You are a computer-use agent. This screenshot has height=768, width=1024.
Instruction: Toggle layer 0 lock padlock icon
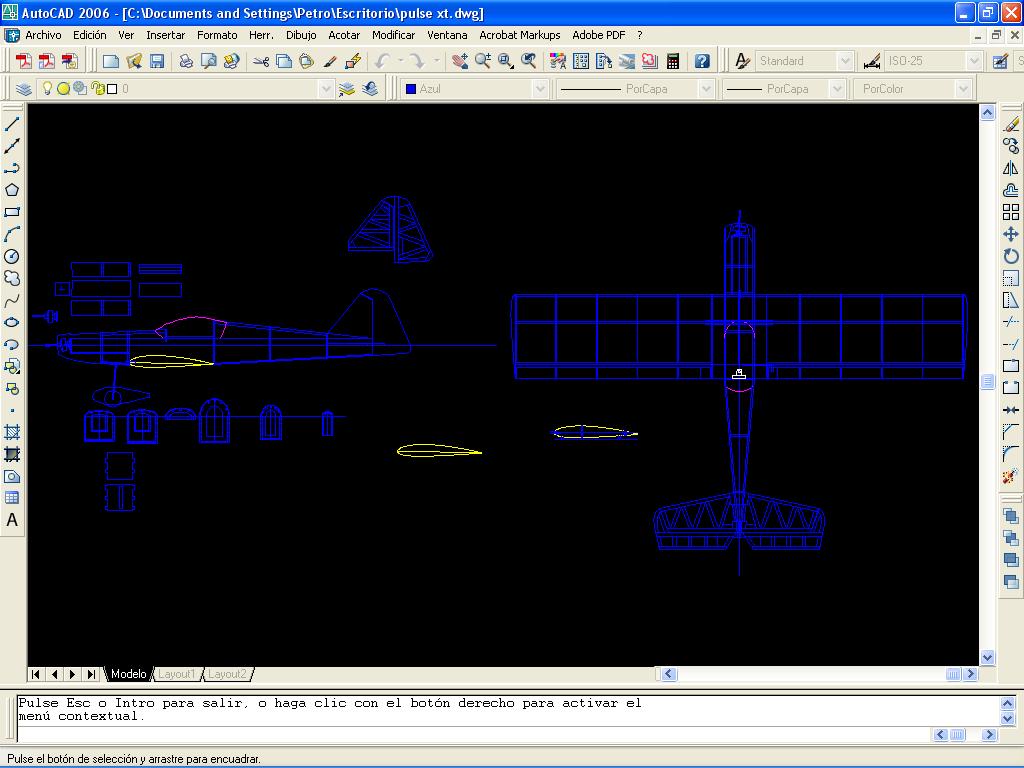click(x=98, y=88)
